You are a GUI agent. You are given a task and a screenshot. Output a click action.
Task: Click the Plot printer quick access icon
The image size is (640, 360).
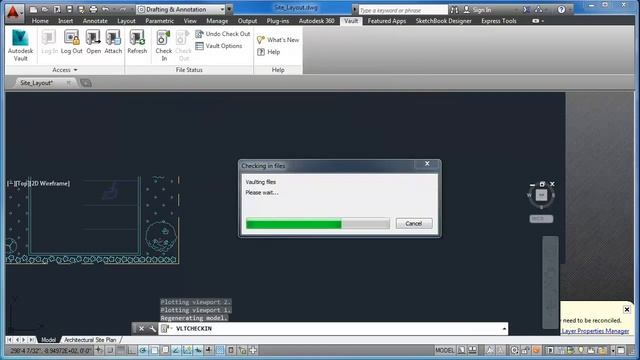pyautogui.click(x=93, y=9)
